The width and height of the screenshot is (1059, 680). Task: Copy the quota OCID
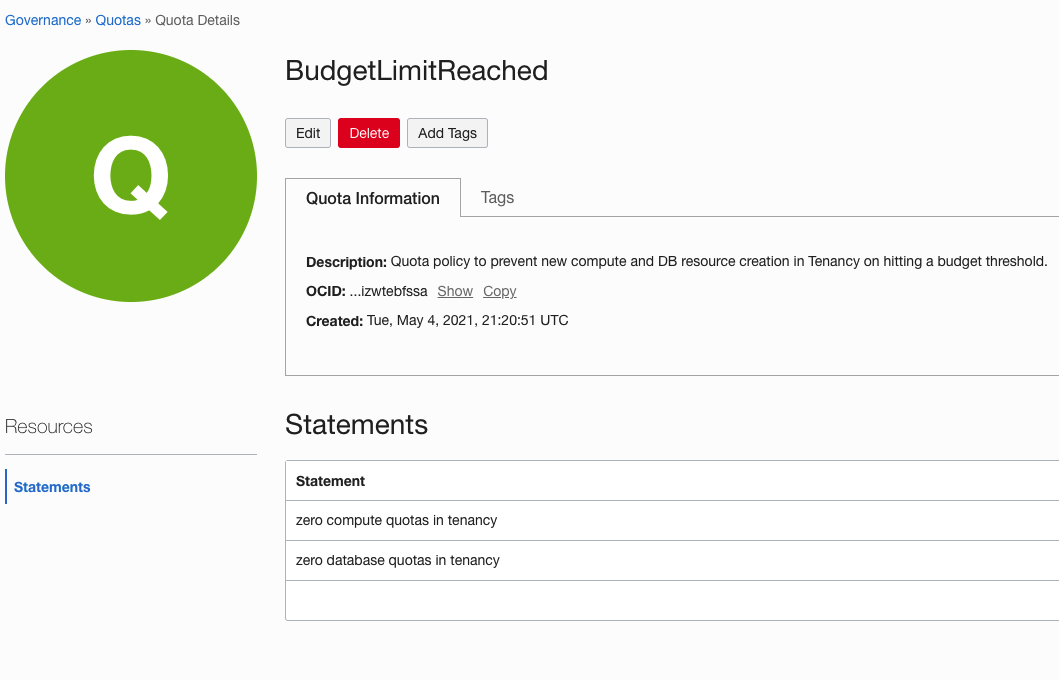[x=499, y=291]
